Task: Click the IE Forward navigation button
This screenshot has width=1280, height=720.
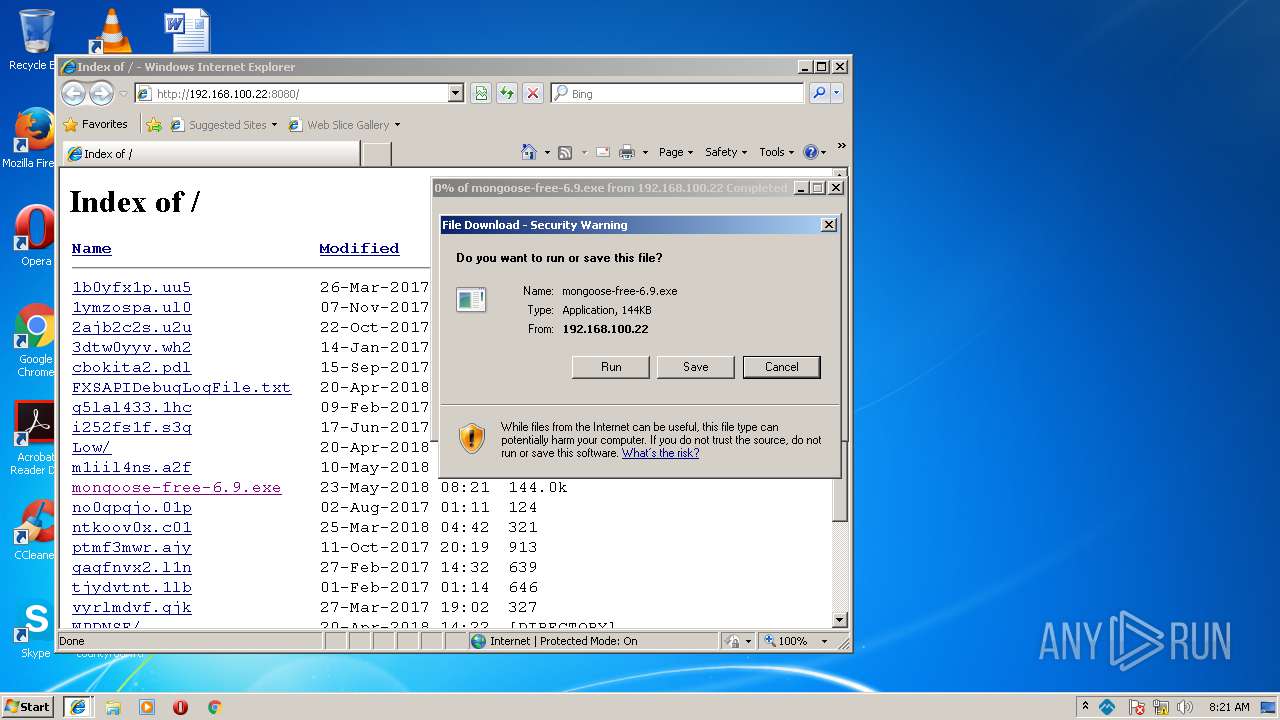Action: point(101,93)
